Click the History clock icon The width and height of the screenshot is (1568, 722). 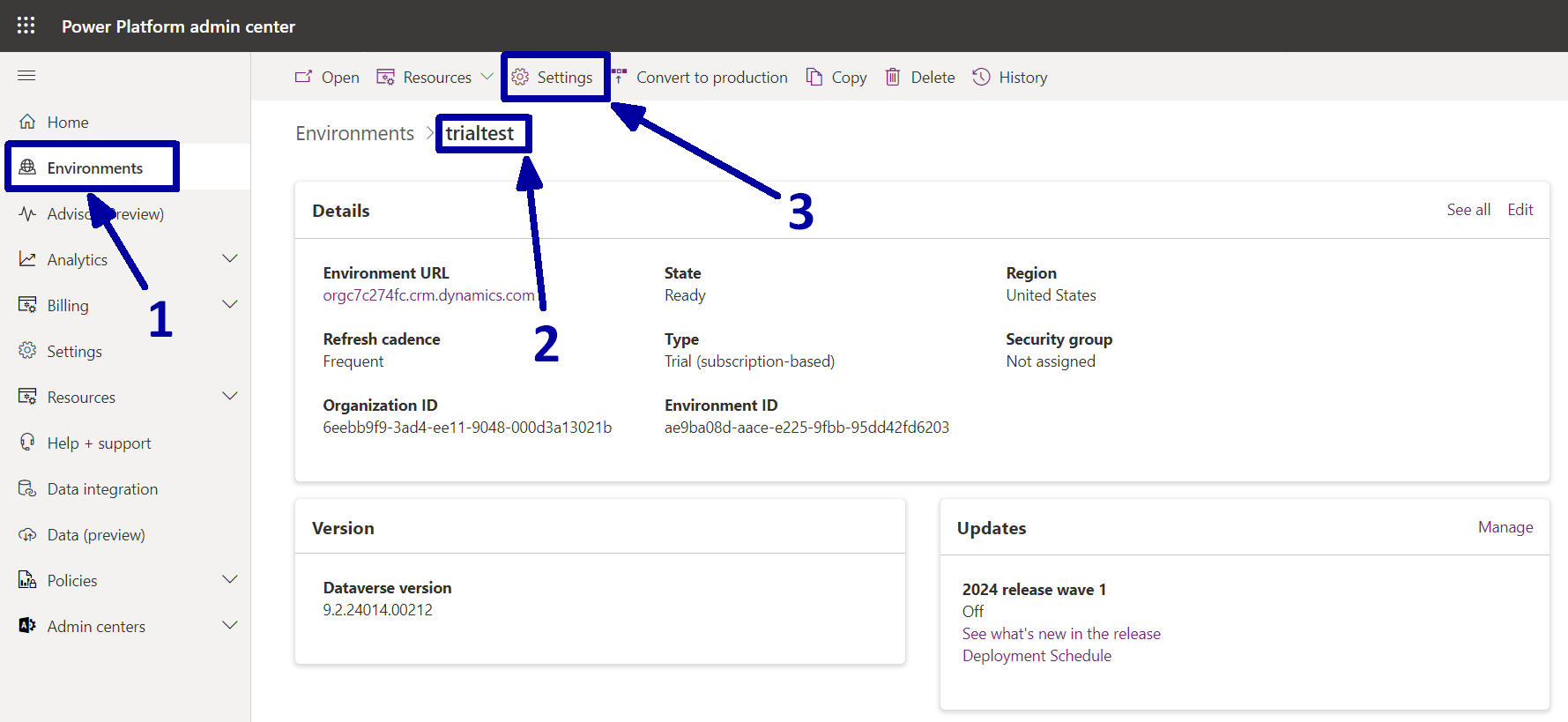(x=981, y=77)
